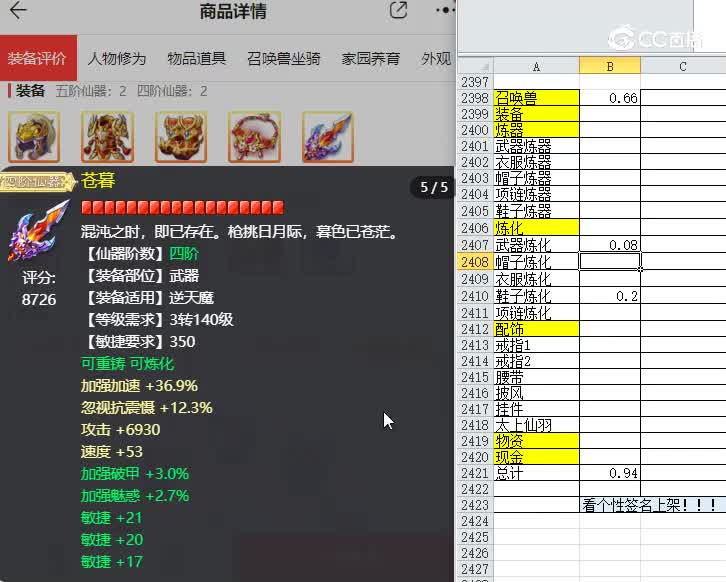The width and height of the screenshot is (726, 582).
Task: Click the 可重铸 可炼化 text
Action: tap(127, 363)
